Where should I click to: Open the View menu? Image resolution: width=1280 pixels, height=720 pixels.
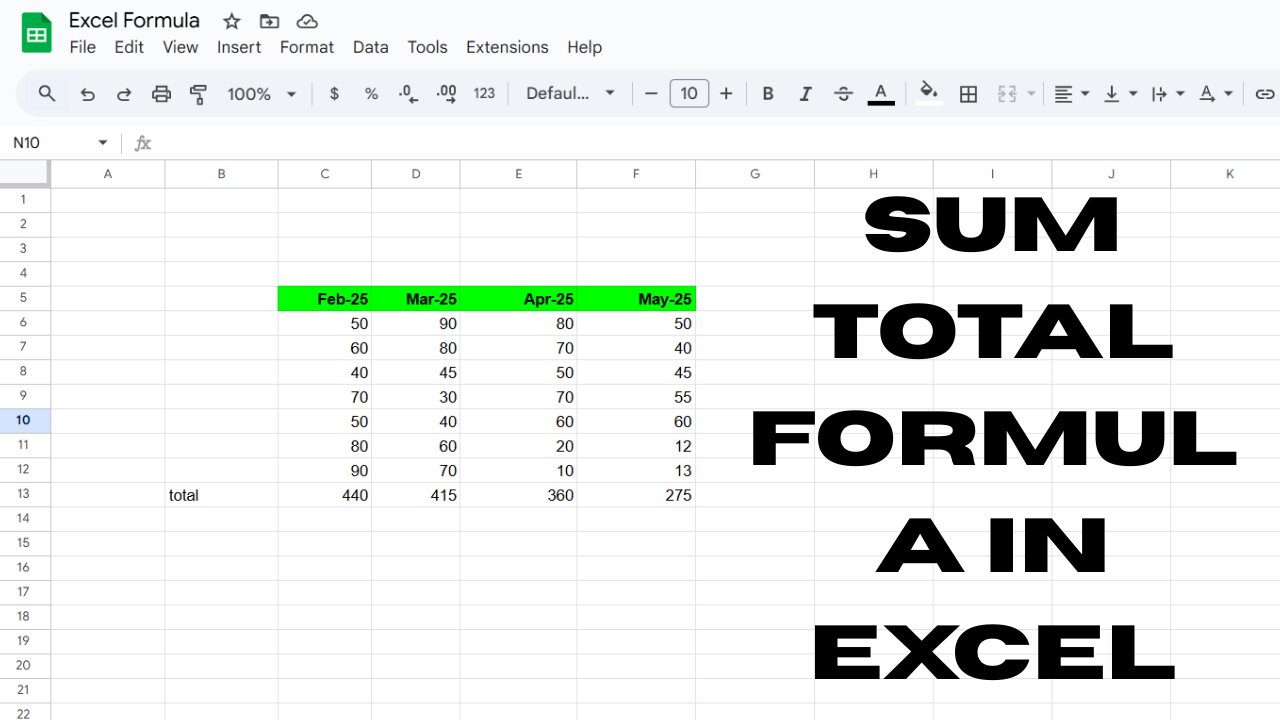pos(180,47)
